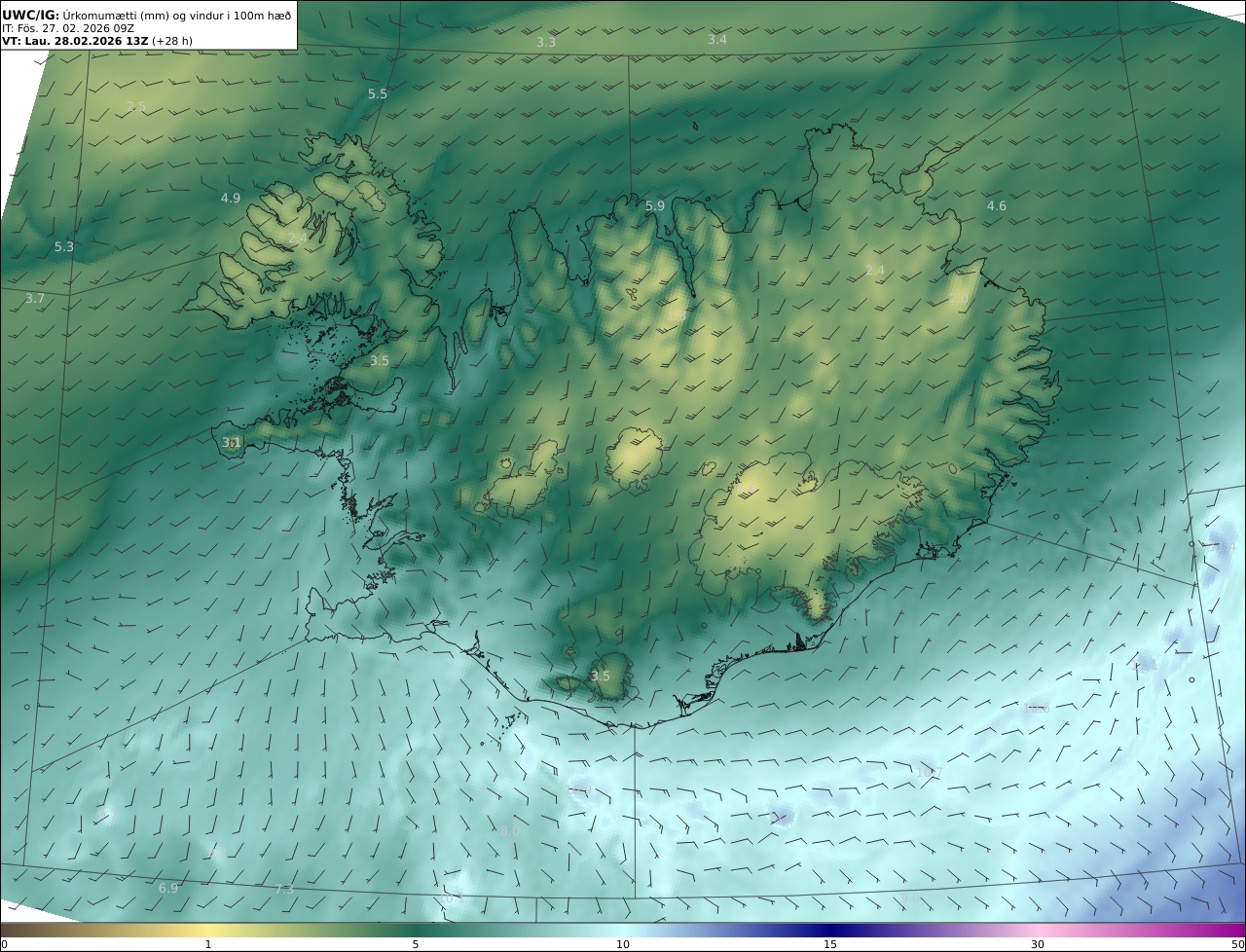Click the colorbar tick labeled 1

coord(208,944)
